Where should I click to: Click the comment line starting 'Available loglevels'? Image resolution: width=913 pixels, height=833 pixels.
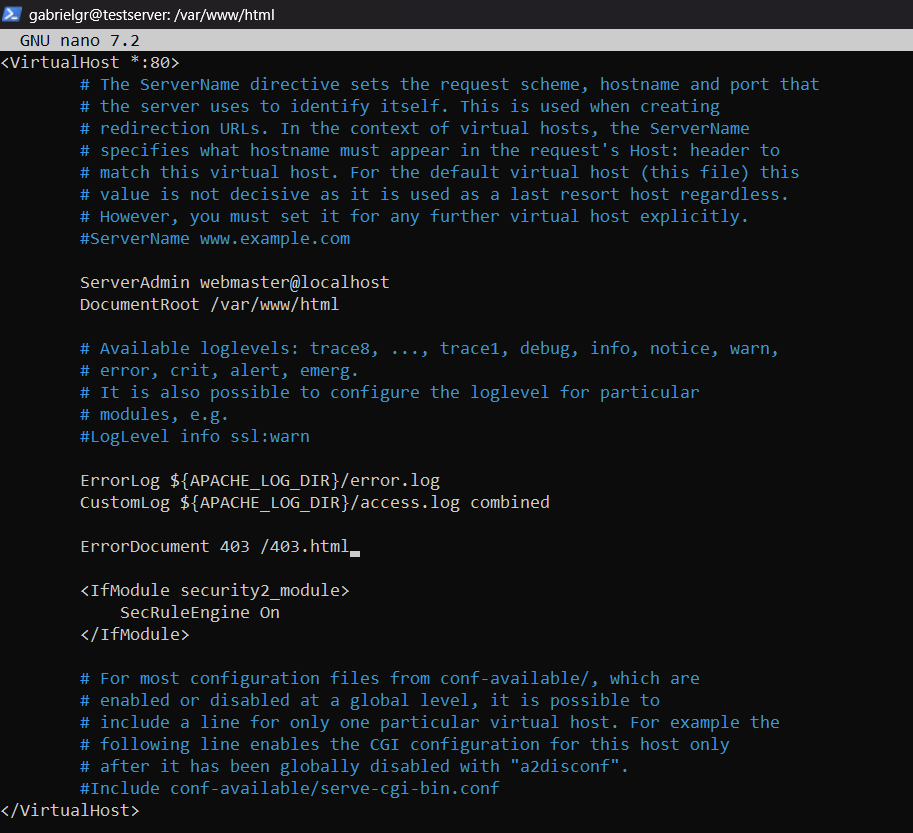pyautogui.click(x=429, y=348)
